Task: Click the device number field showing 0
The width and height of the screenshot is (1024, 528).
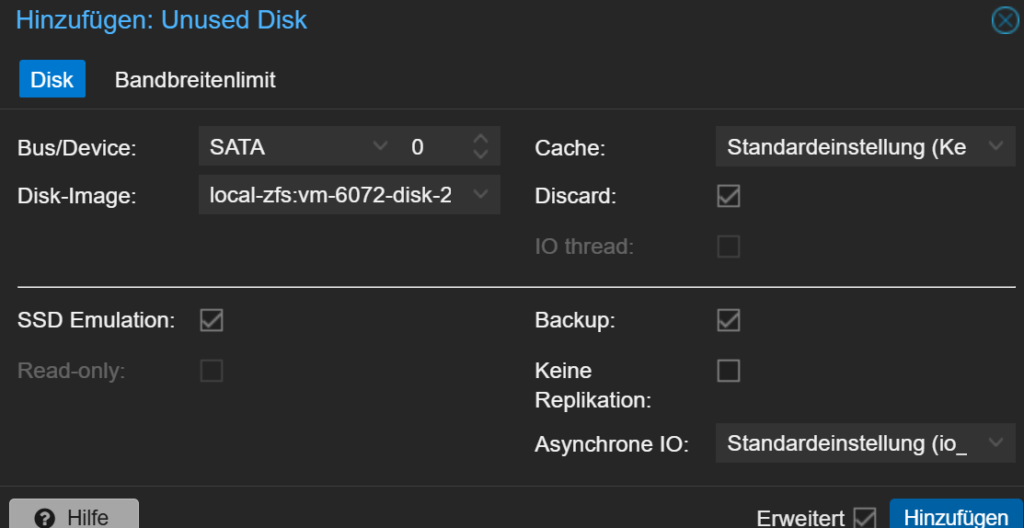Action: 432,146
